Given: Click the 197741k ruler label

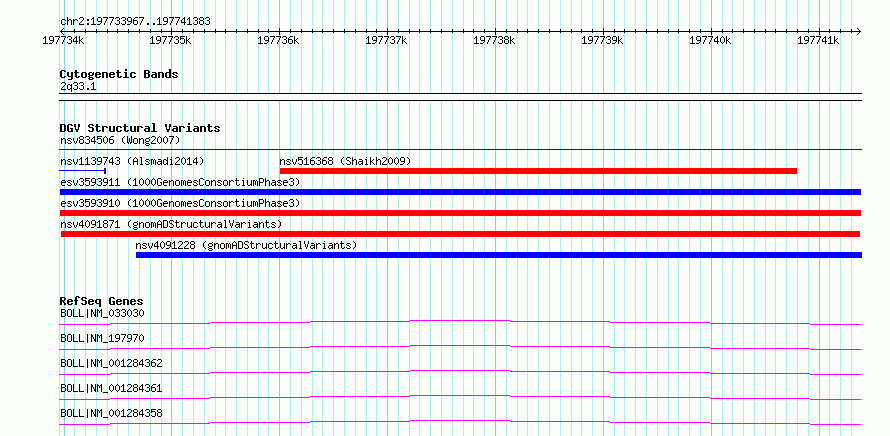Looking at the screenshot, I should [x=818, y=40].
